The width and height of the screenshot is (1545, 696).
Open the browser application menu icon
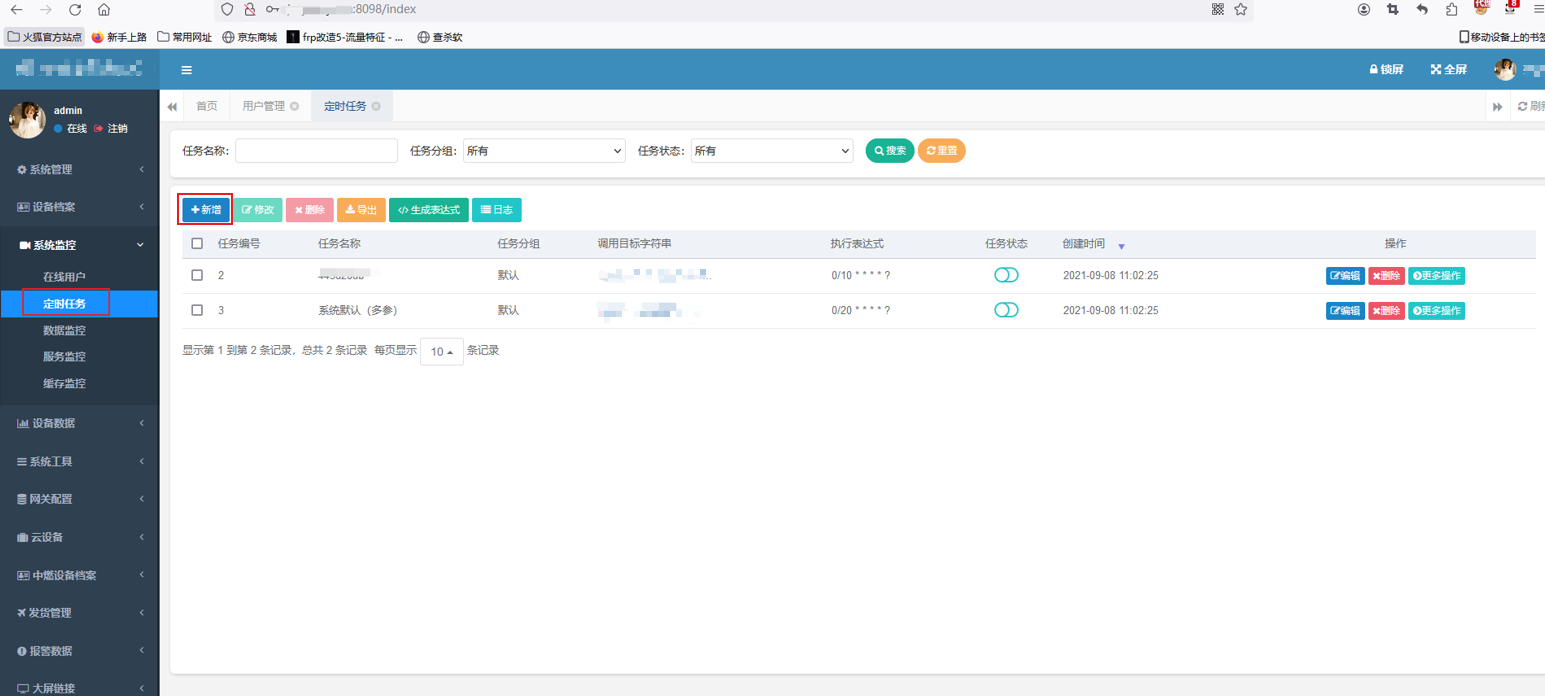1539,9
